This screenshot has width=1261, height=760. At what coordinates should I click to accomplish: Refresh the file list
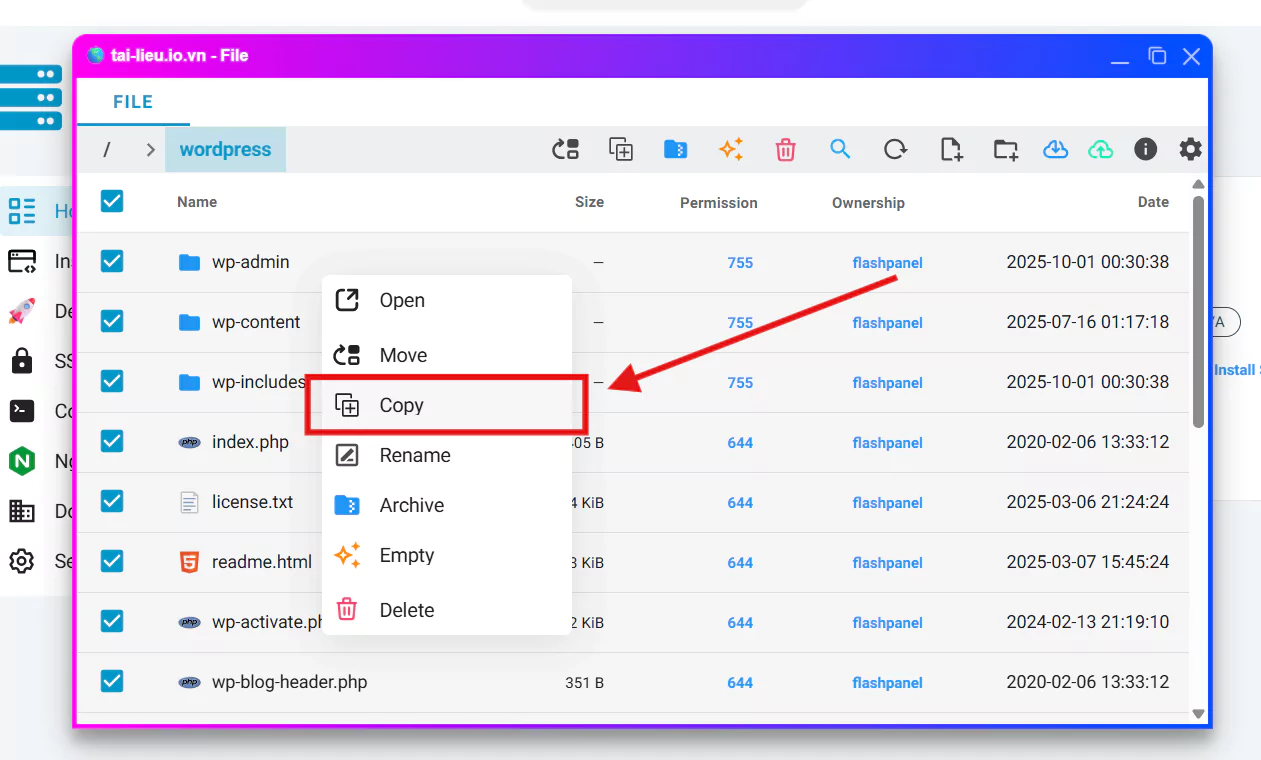coord(895,150)
